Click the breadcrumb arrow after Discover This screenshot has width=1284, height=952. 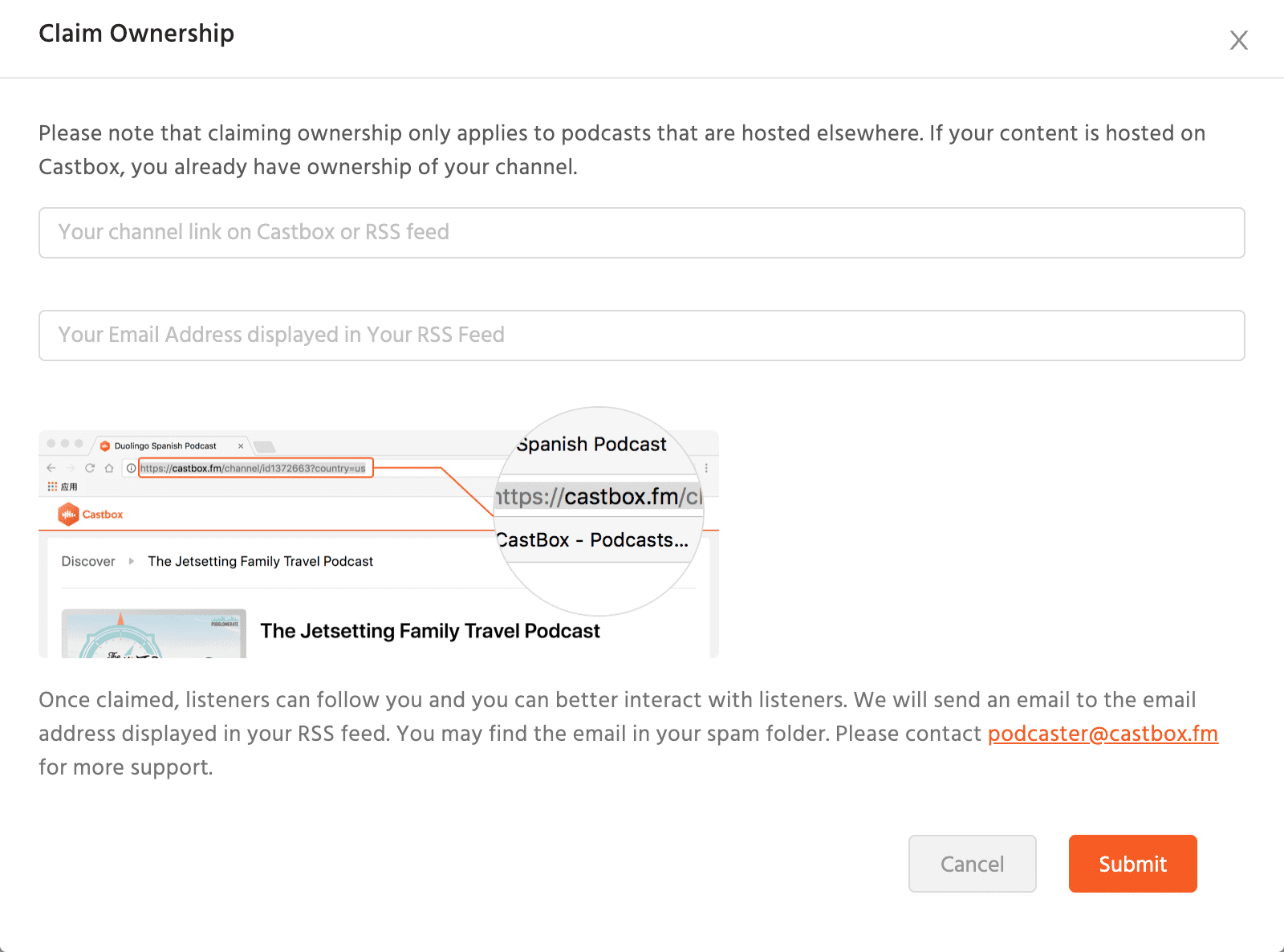(132, 561)
